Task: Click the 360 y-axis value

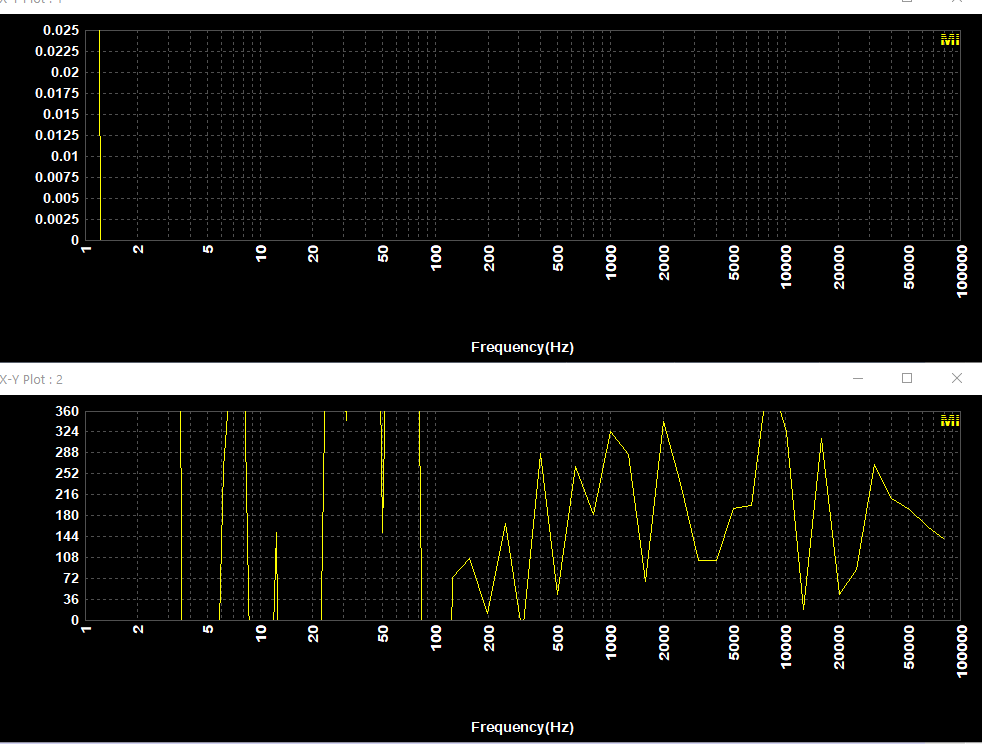Action: point(67,411)
